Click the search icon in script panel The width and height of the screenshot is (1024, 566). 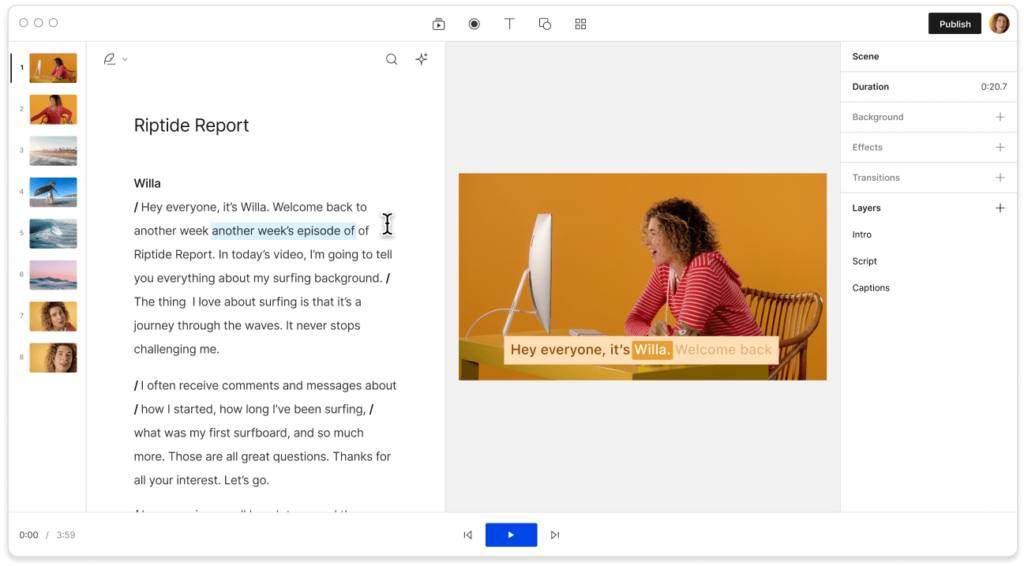point(392,59)
